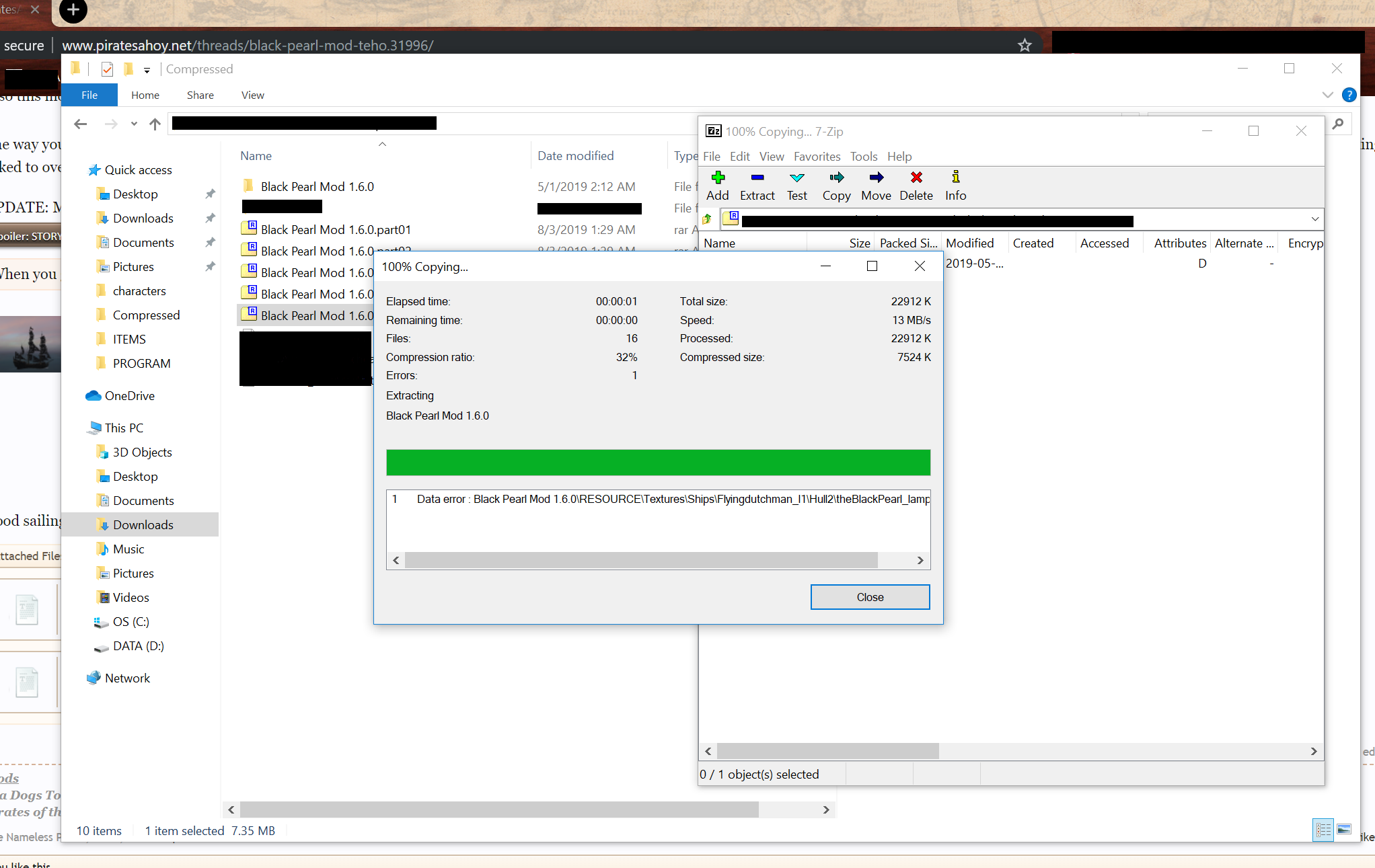Open the Explorer View ribbon tab
The height and width of the screenshot is (868, 1375).
(x=252, y=95)
